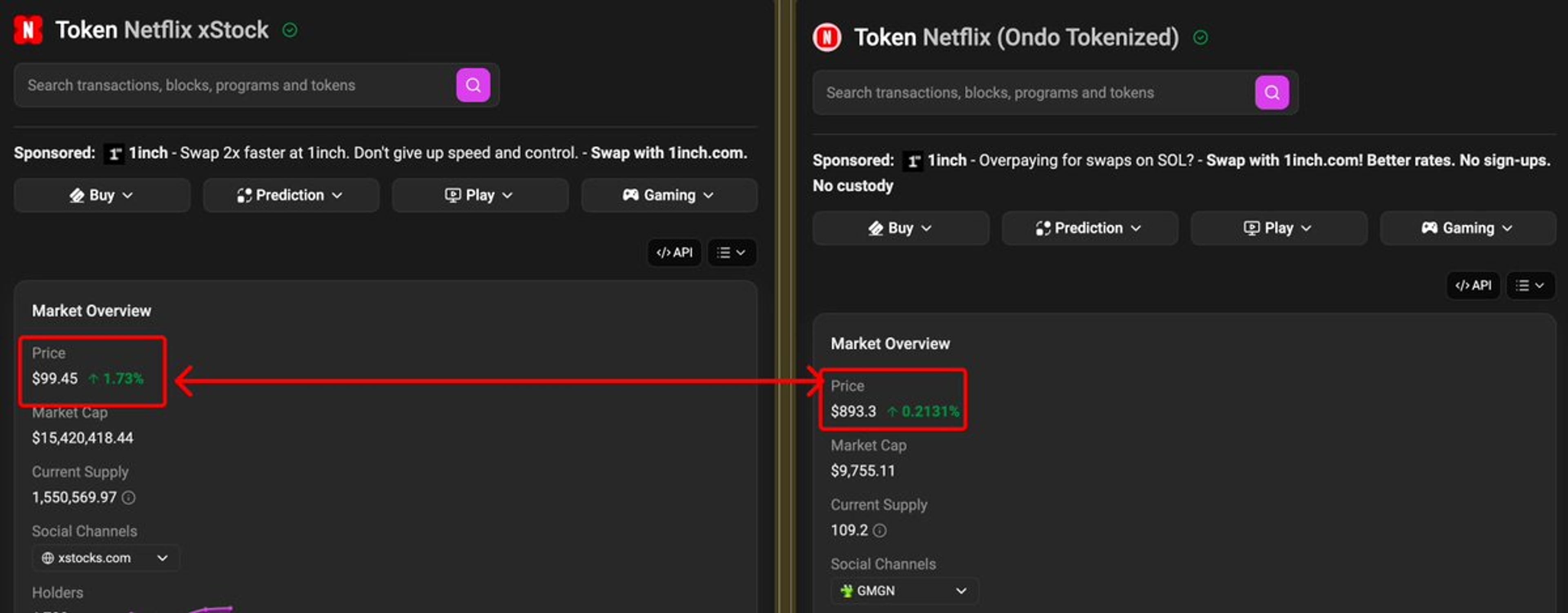1568x613 pixels.
Task: Select market cap value $15,420,418.44
Action: tap(83, 438)
